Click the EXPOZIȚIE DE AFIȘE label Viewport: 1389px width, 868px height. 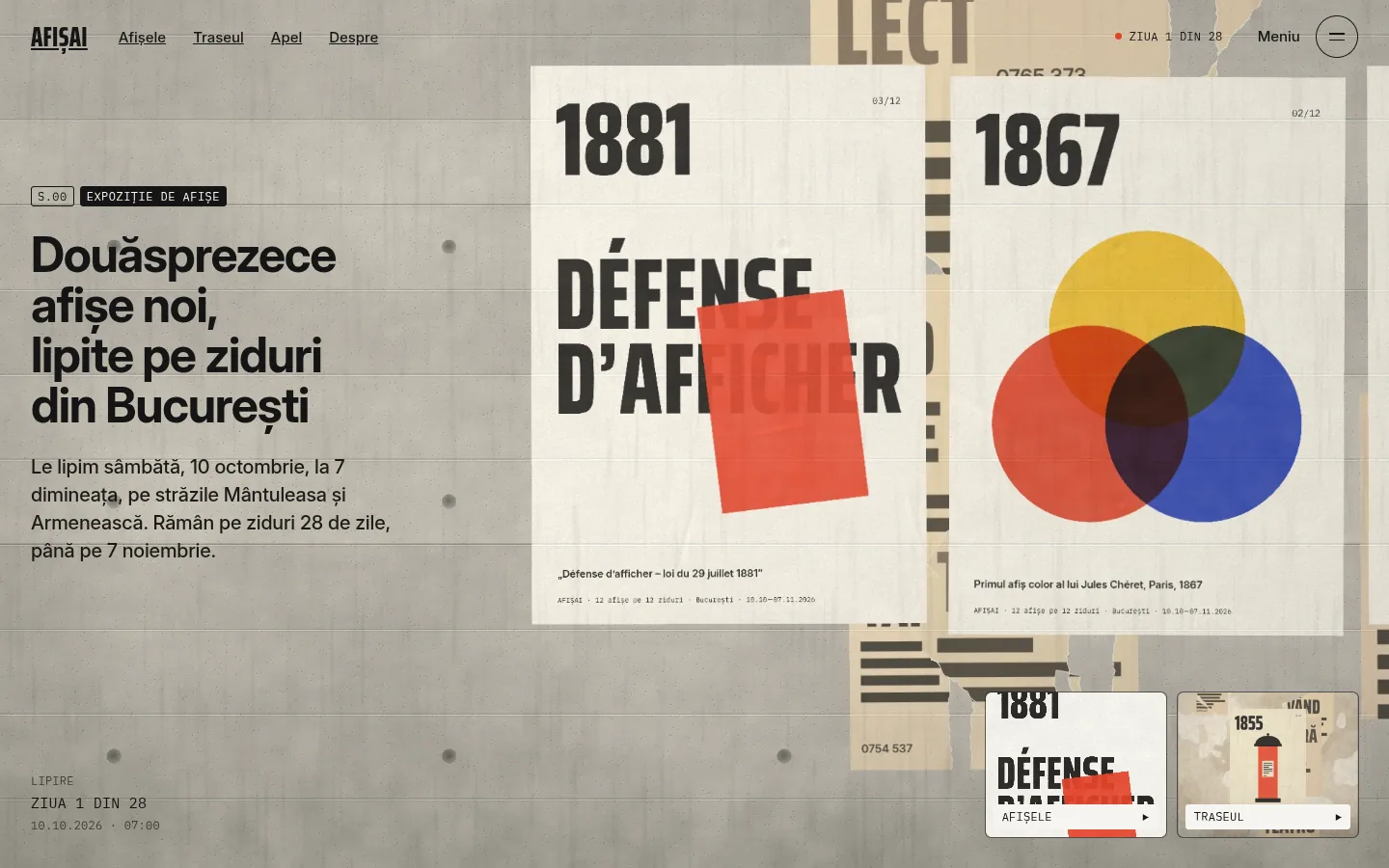pyautogui.click(x=153, y=197)
